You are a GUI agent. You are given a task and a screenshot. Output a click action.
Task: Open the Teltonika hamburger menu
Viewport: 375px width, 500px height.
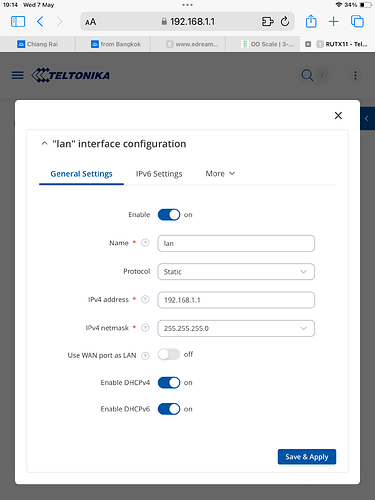pos(18,75)
